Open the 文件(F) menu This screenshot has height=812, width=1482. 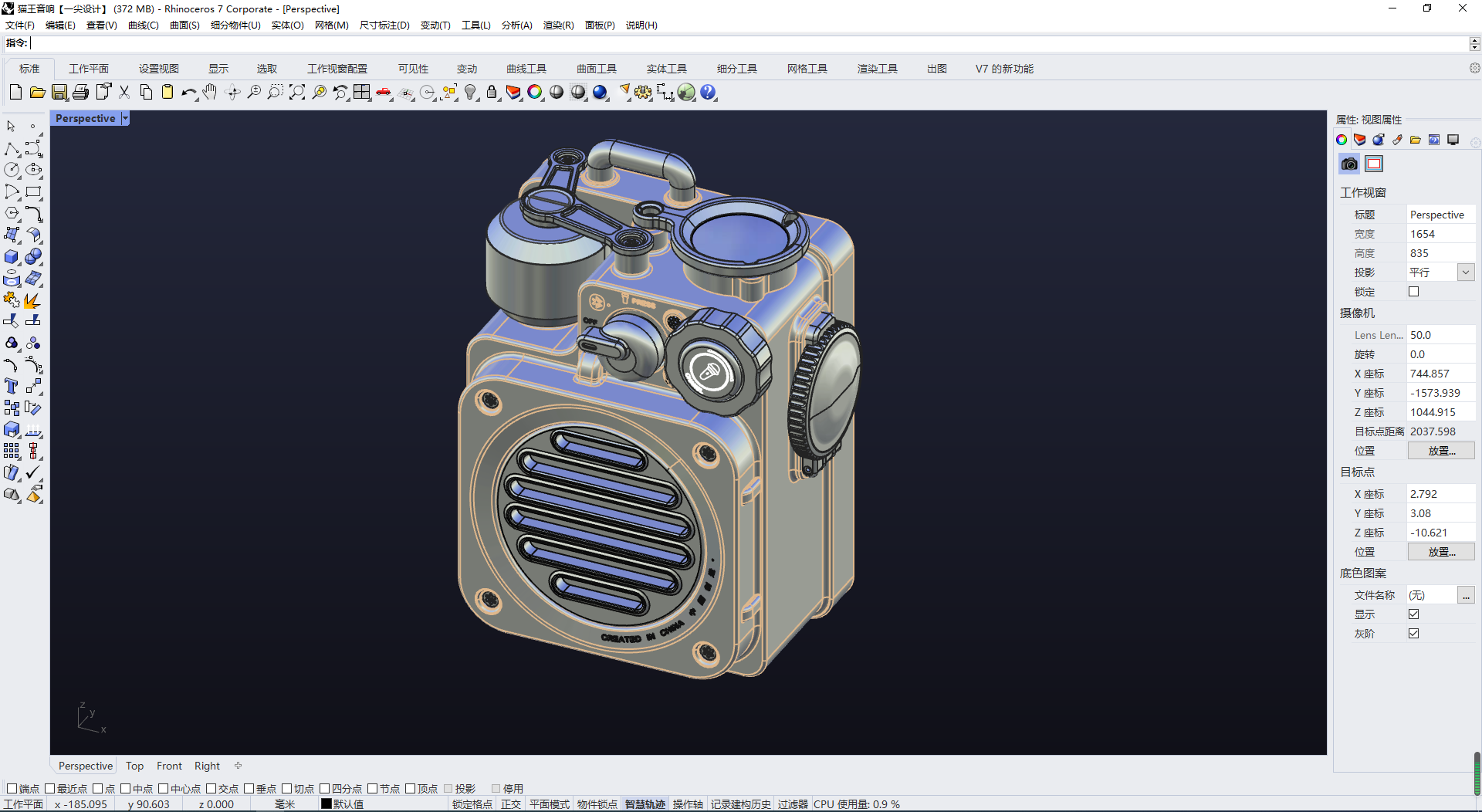pyautogui.click(x=20, y=25)
